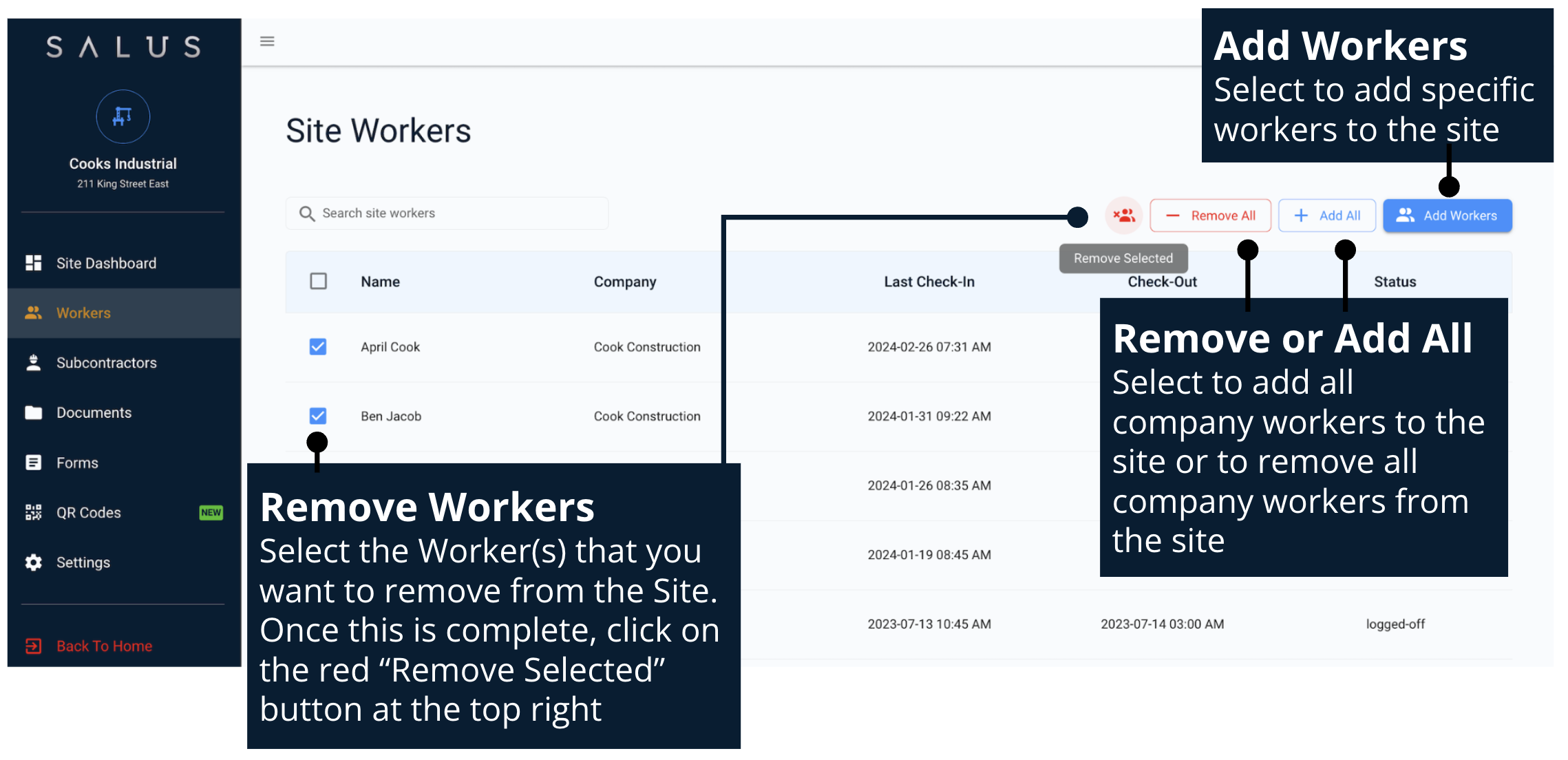Viewport: 1568px width, 760px height.
Task: Uncheck April Cook's row checkbox
Action: click(318, 347)
